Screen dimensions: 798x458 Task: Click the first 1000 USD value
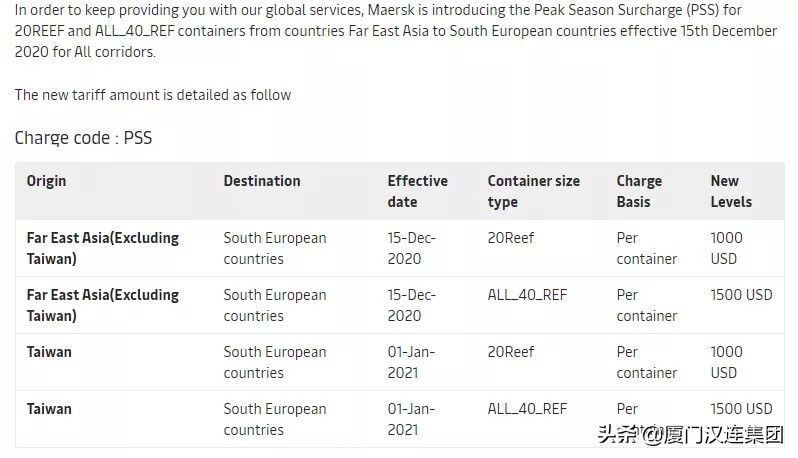pos(726,248)
